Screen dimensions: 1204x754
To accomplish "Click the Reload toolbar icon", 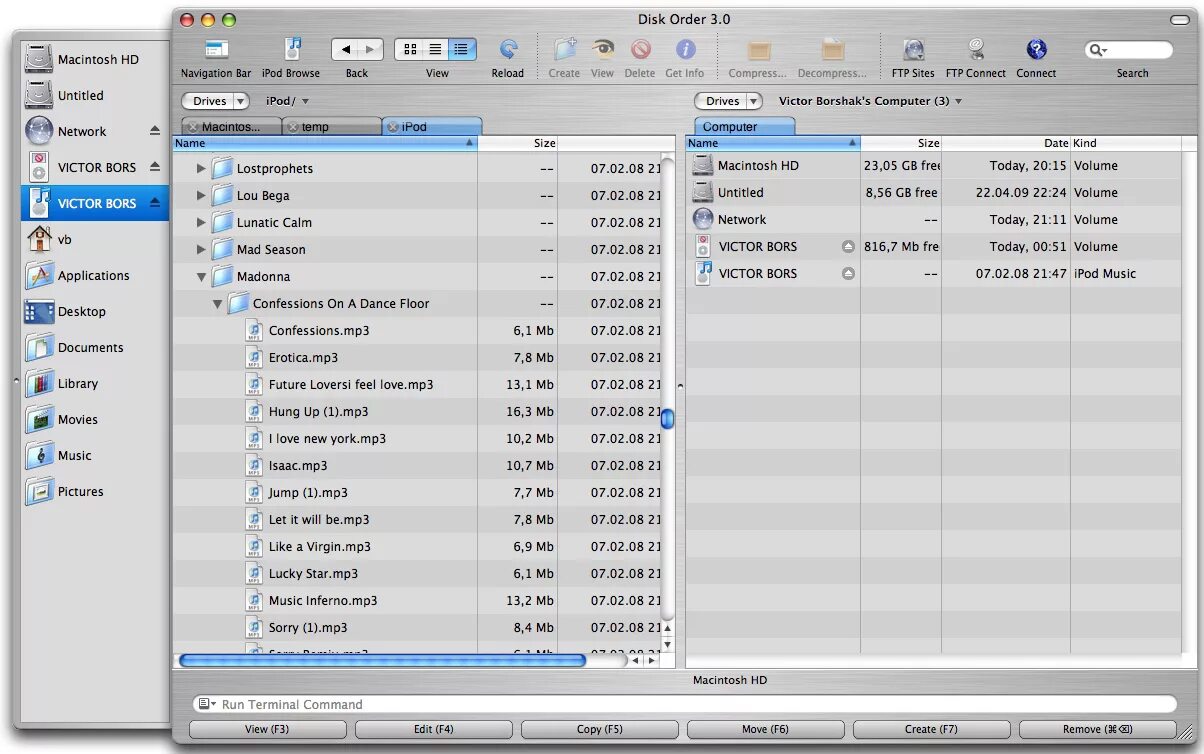I will click(x=508, y=48).
